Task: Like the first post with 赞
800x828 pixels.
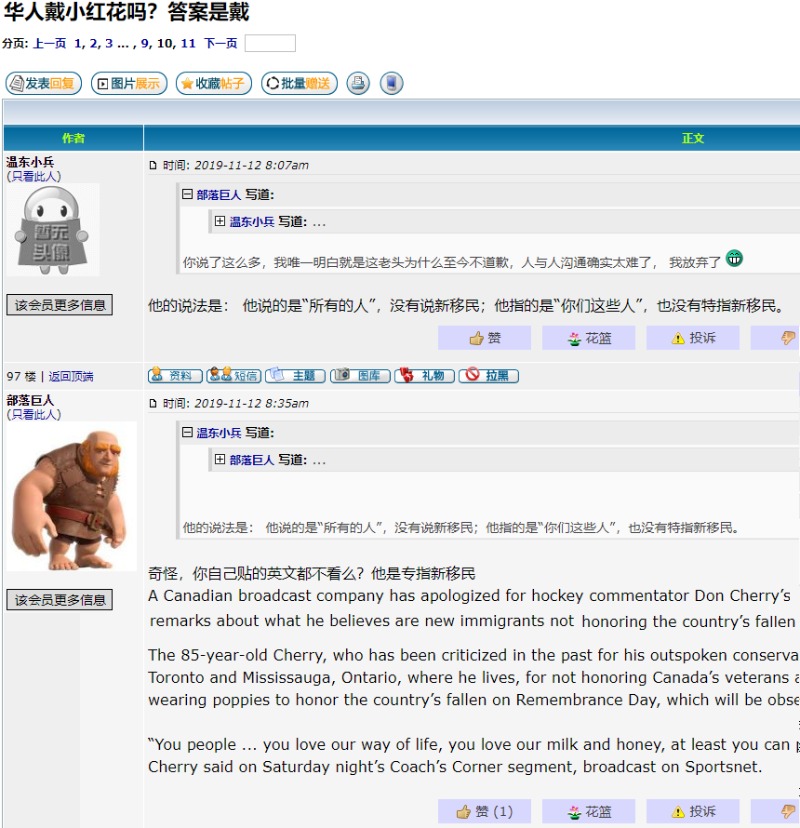Action: [484, 338]
